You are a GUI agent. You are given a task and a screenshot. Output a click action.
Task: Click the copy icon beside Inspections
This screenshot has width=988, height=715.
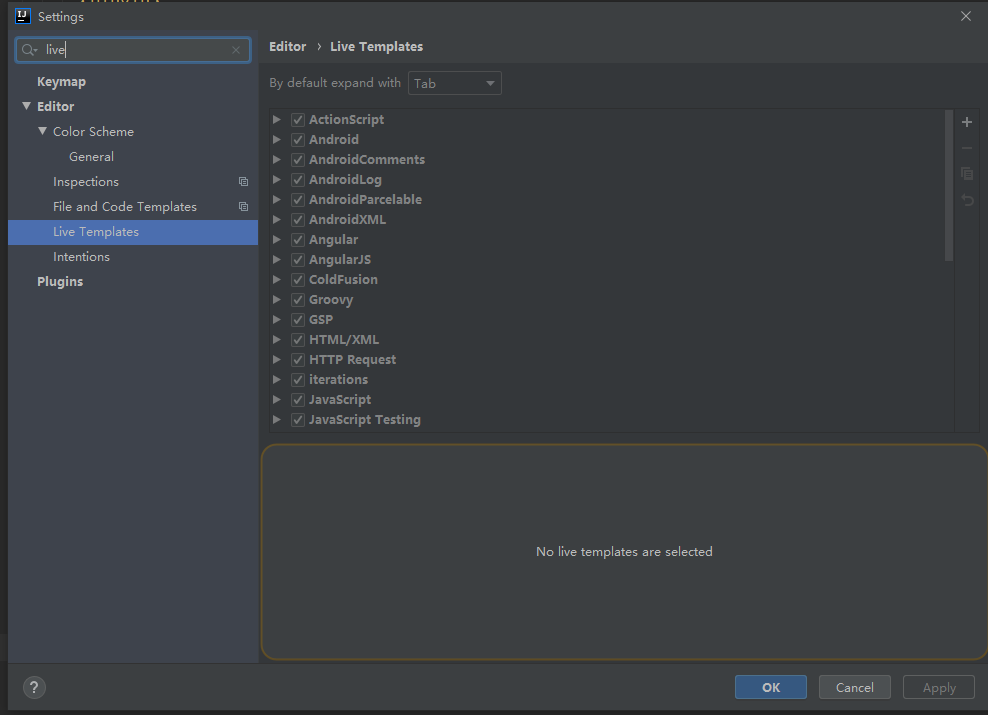click(x=243, y=182)
